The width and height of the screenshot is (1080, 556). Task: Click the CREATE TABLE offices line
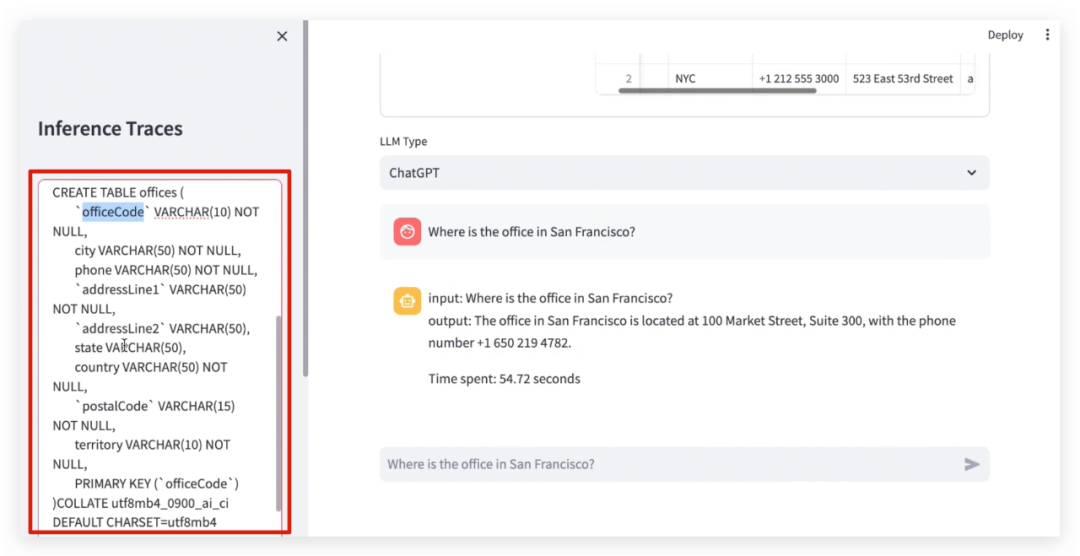pos(118,193)
